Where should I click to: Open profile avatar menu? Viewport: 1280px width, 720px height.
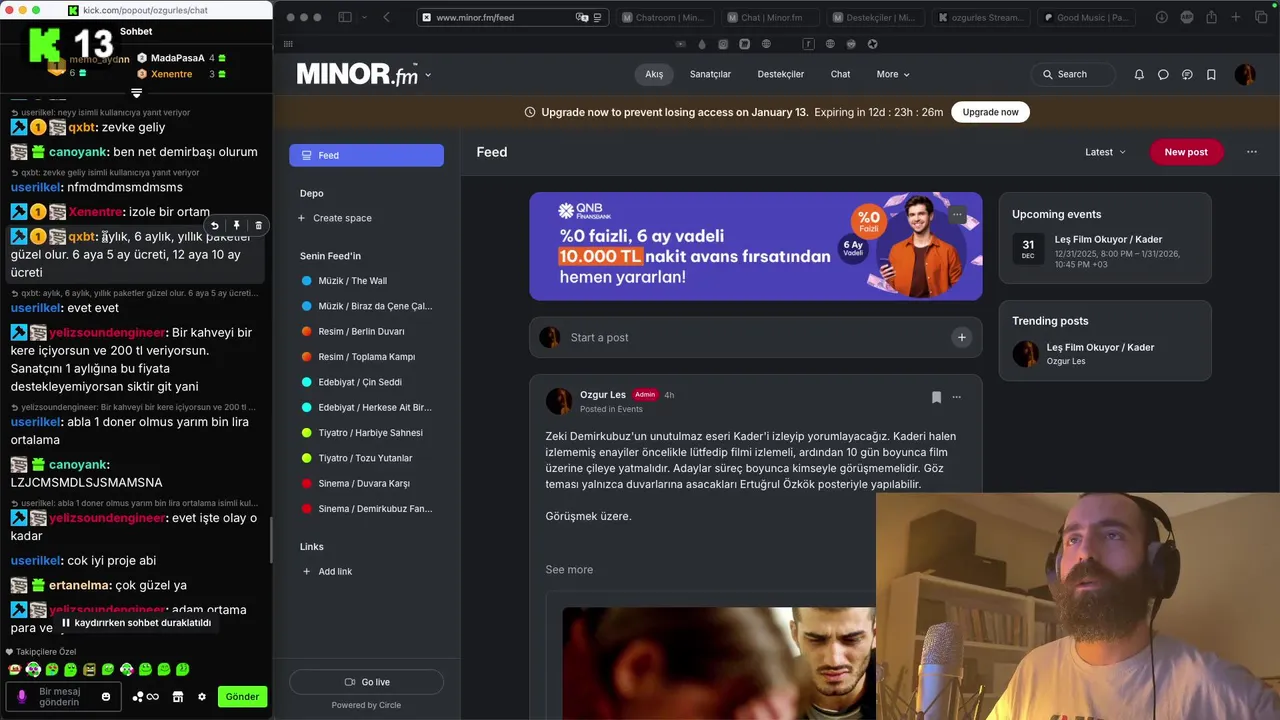pos(1245,74)
